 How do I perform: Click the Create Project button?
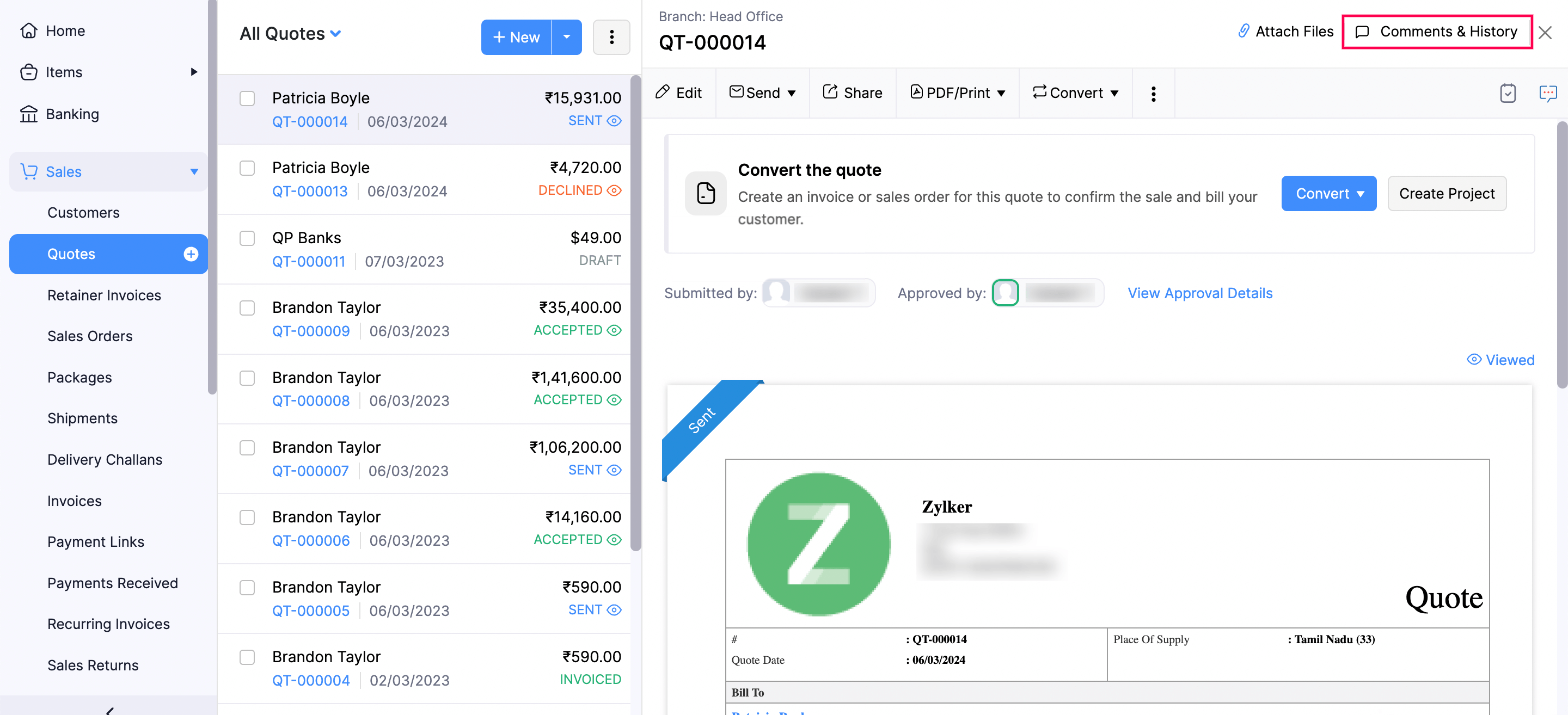[1447, 194]
